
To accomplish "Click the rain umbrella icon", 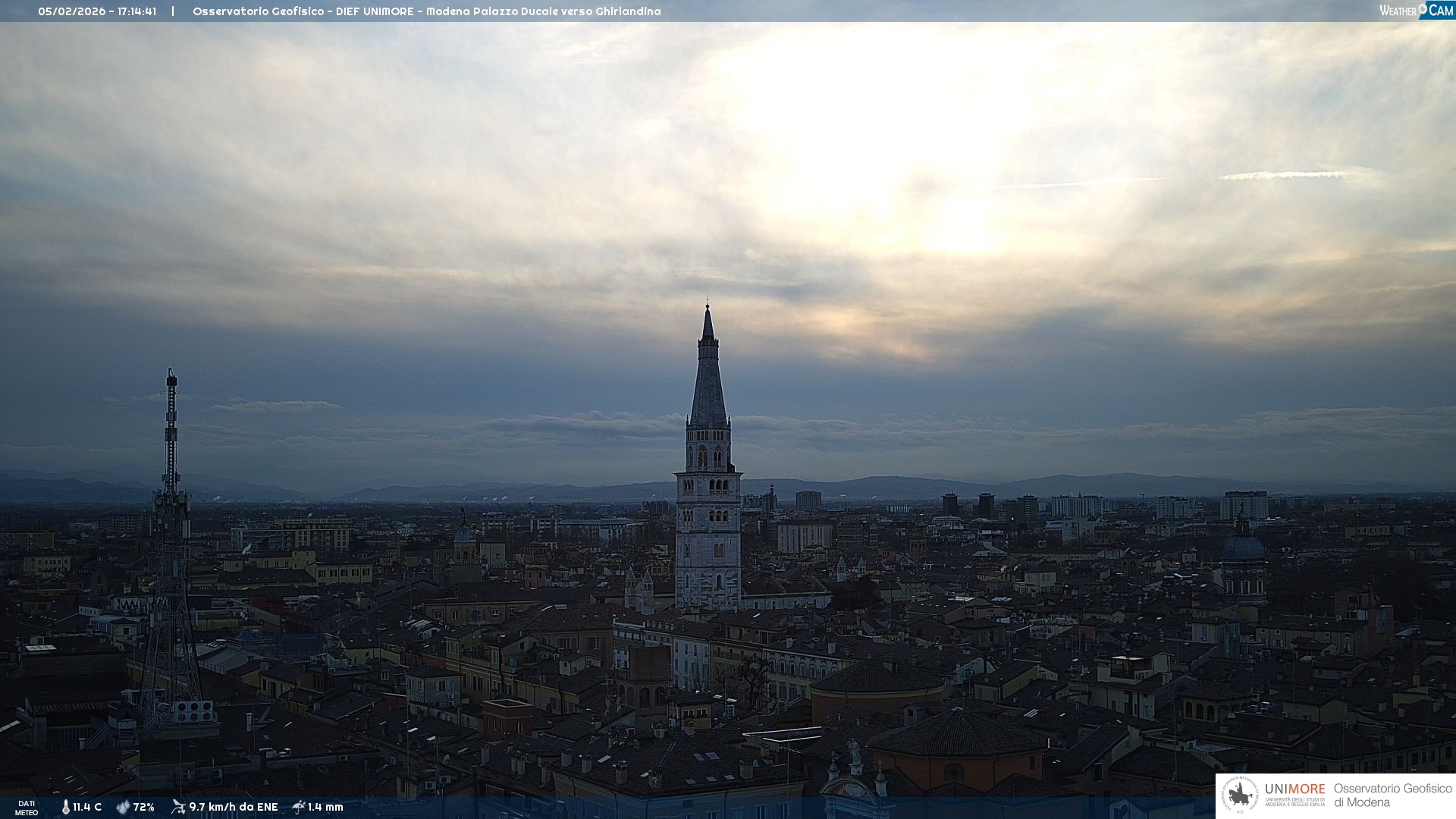I will 298,807.
